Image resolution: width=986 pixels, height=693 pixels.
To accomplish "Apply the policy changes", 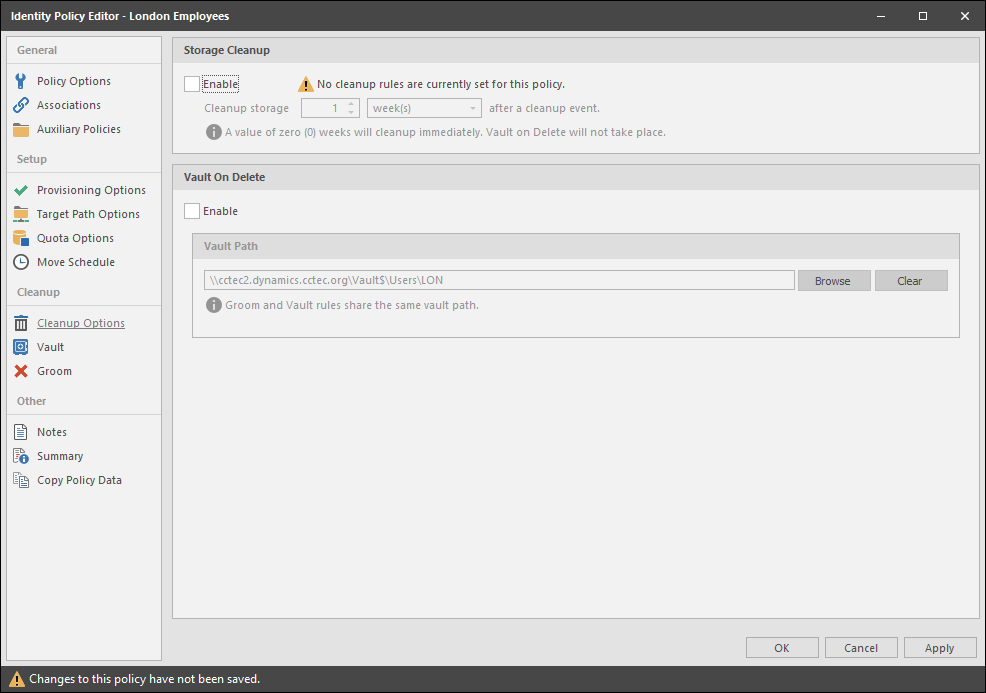I will click(x=940, y=648).
